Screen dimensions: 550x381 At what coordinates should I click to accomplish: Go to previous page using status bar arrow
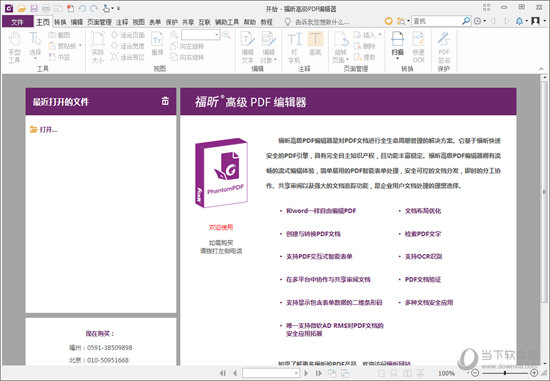click(x=235, y=373)
